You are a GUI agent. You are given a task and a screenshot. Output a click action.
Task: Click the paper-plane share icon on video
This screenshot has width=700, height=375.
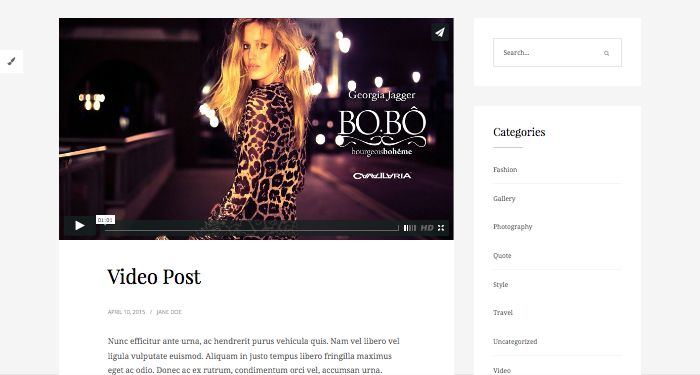[x=440, y=32]
